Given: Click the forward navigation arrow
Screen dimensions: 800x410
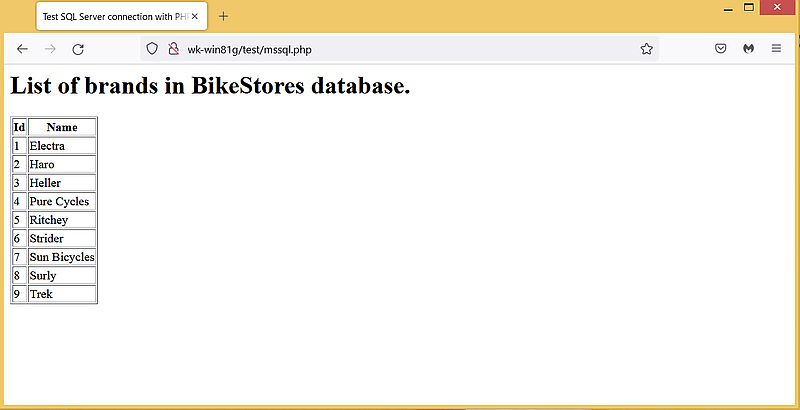Looking at the screenshot, I should click(x=50, y=49).
